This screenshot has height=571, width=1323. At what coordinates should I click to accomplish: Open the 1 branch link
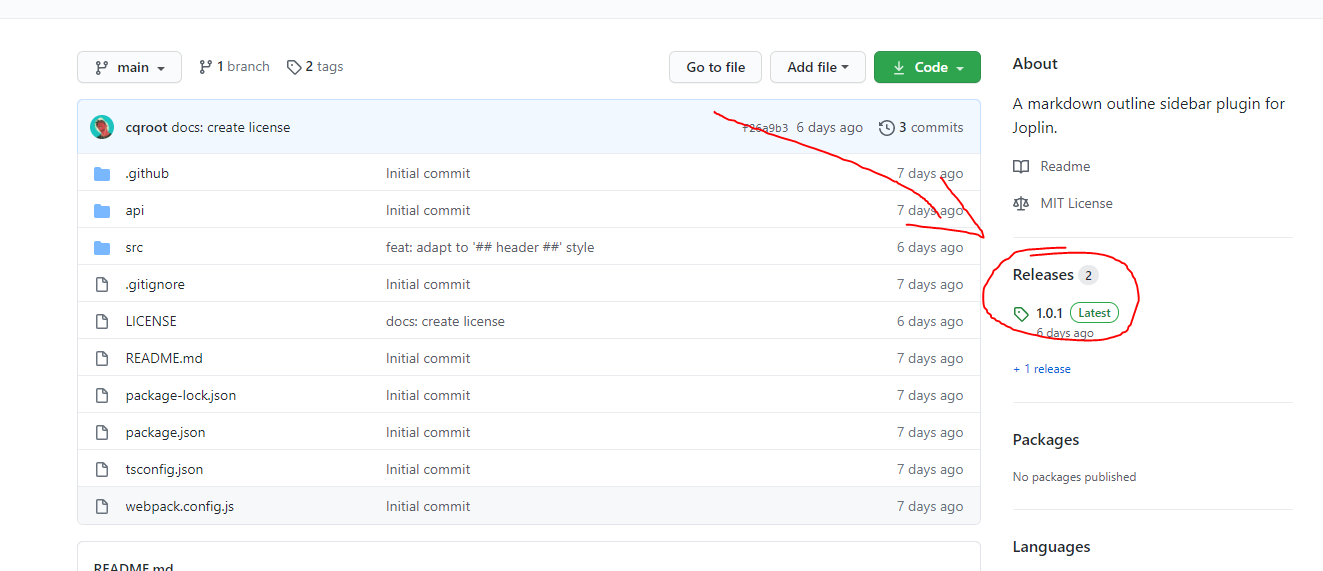point(235,67)
